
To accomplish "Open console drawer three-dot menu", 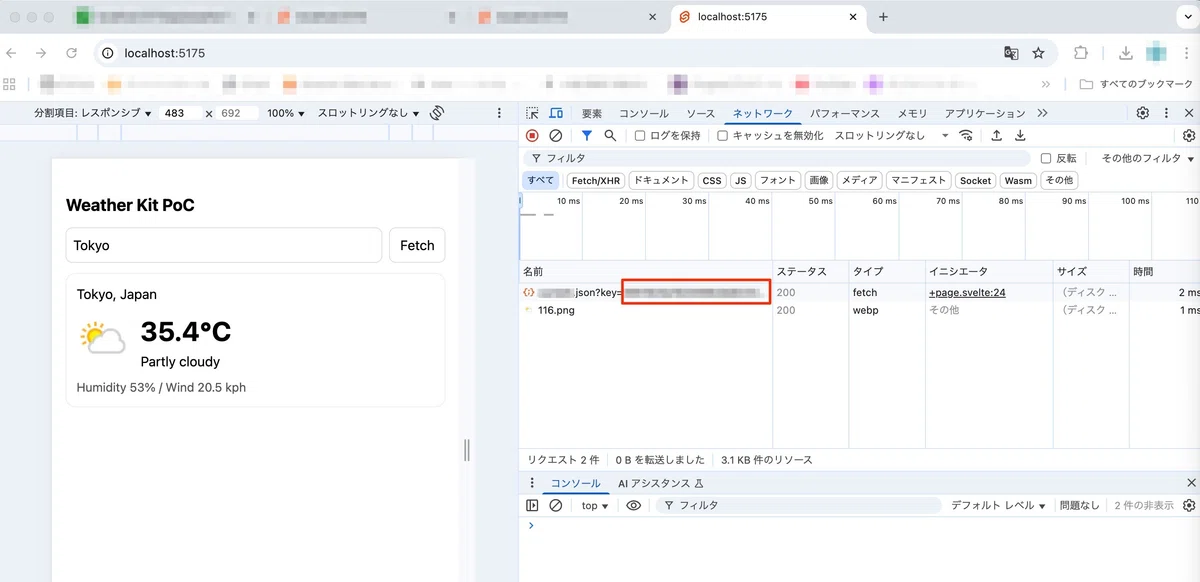I will pos(532,483).
